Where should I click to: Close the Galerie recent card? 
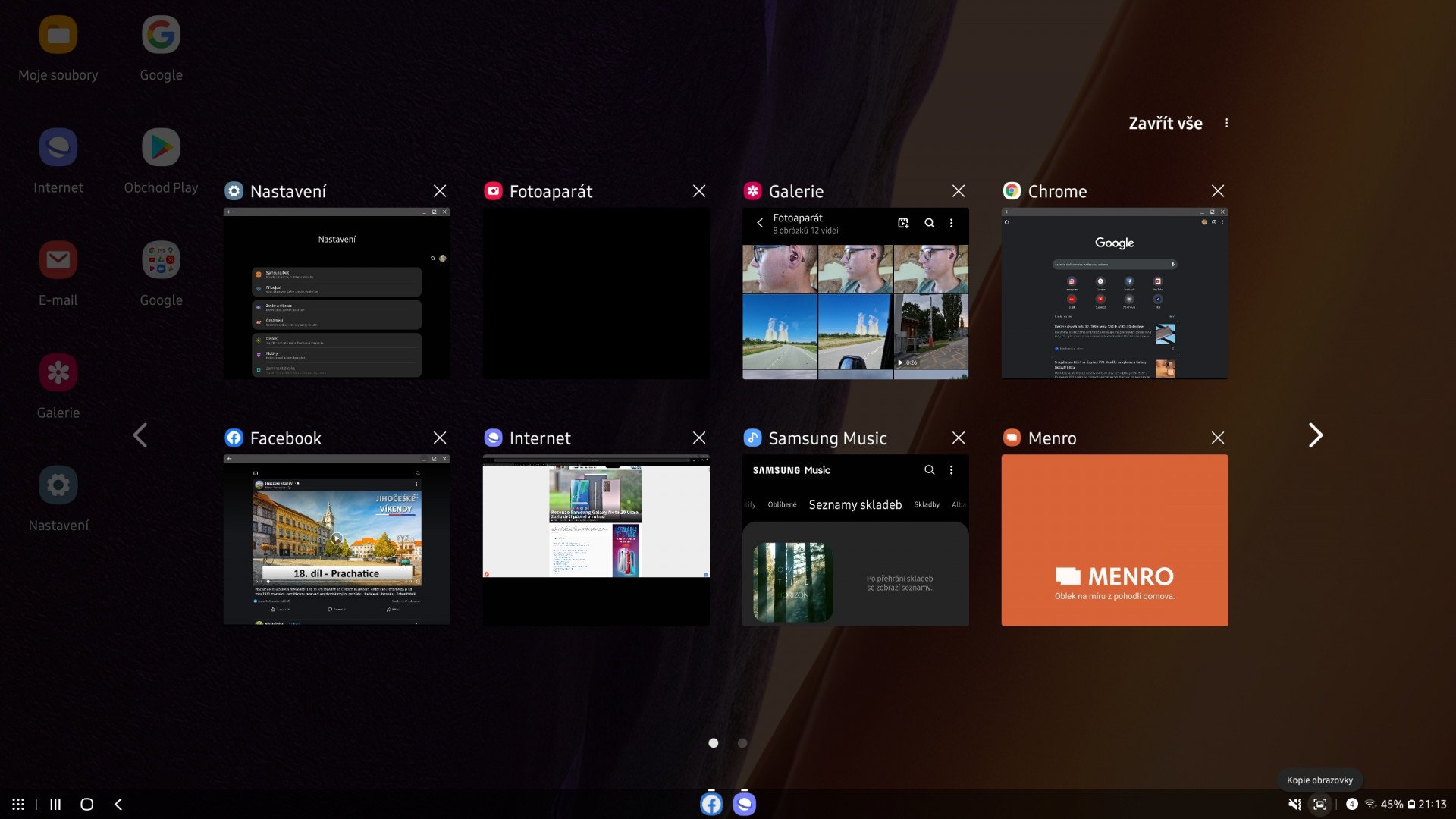point(959,191)
